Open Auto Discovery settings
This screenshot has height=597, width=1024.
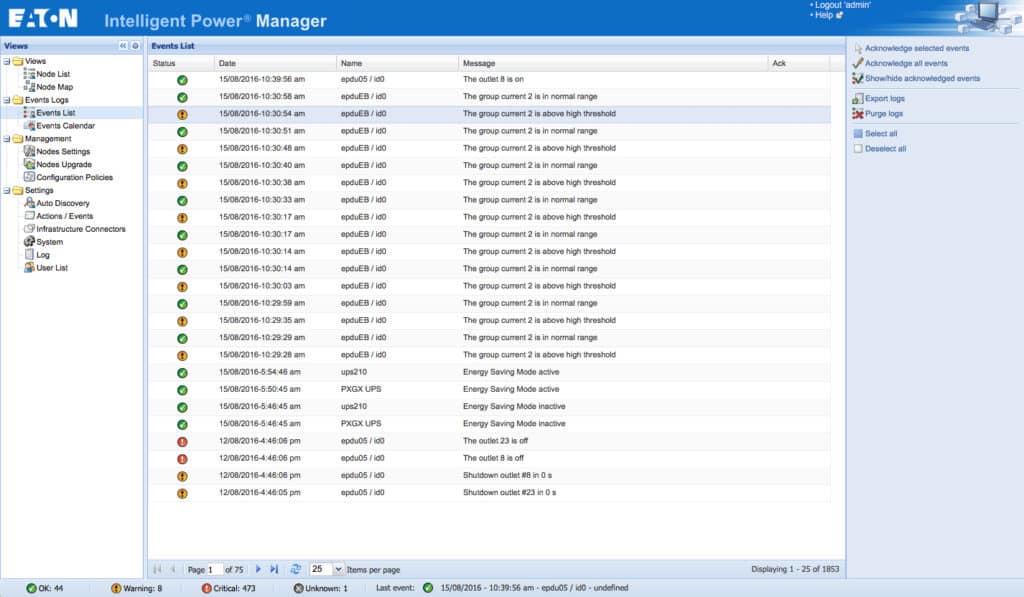(x=63, y=203)
